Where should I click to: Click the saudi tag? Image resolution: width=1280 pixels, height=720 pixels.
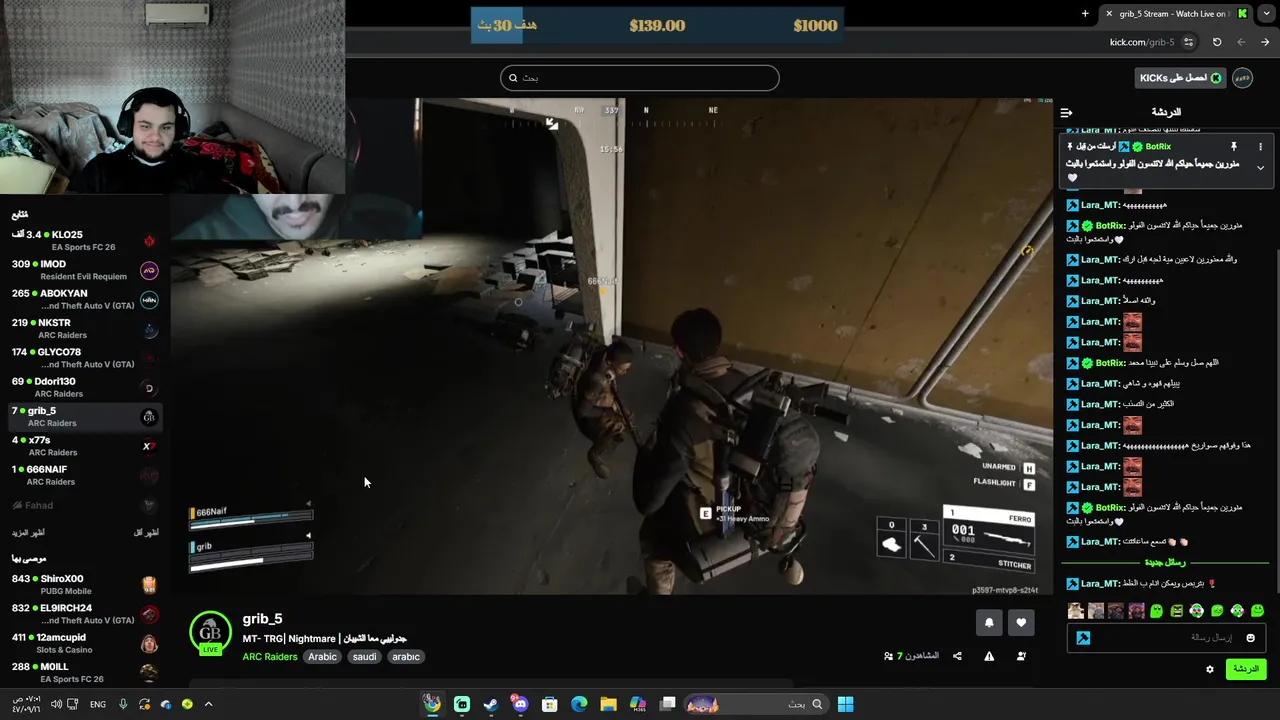(x=364, y=657)
